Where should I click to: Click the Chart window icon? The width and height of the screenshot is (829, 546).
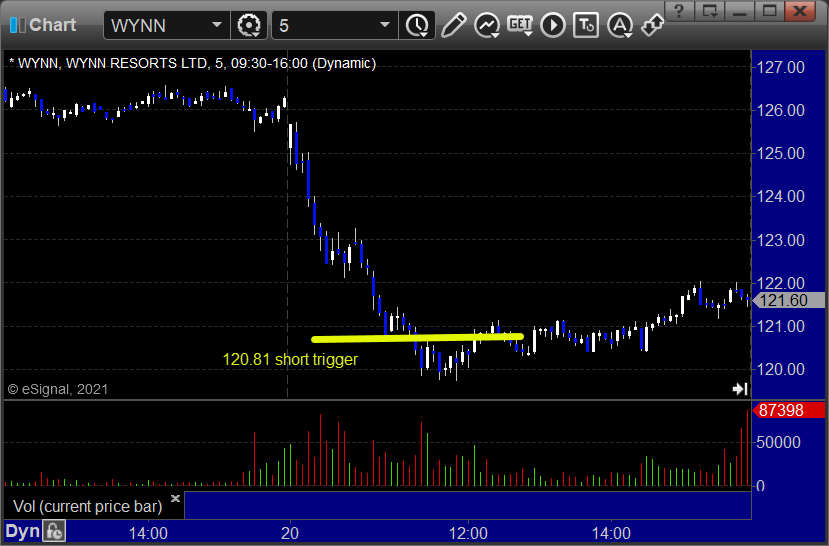[x=17, y=25]
